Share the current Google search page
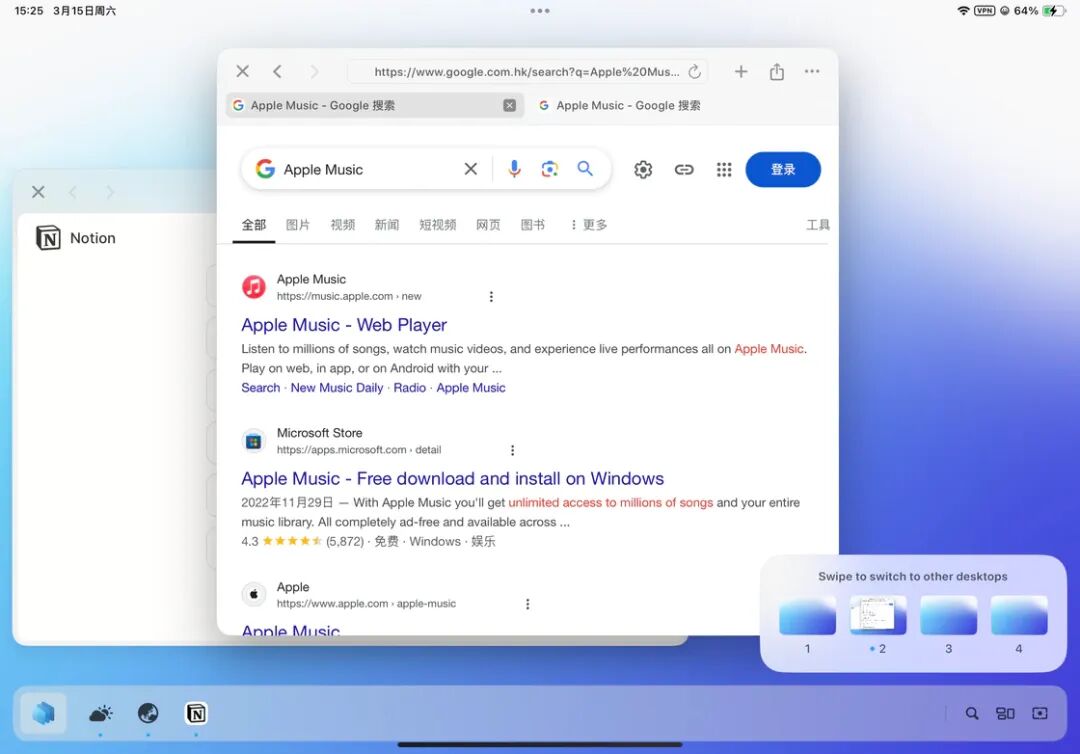The image size is (1080, 754). point(777,72)
